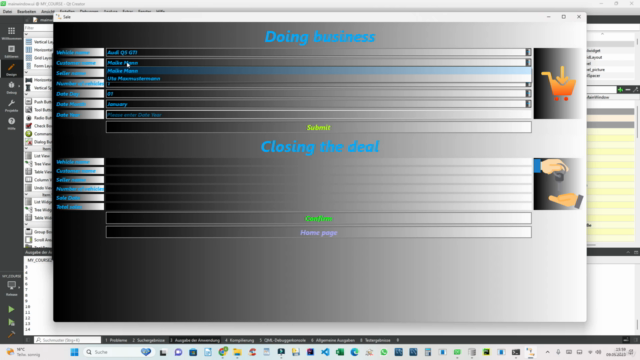Select Form Layout widget in widget box
Image resolution: width=640 pixels, height=360 pixels.
[39, 66]
